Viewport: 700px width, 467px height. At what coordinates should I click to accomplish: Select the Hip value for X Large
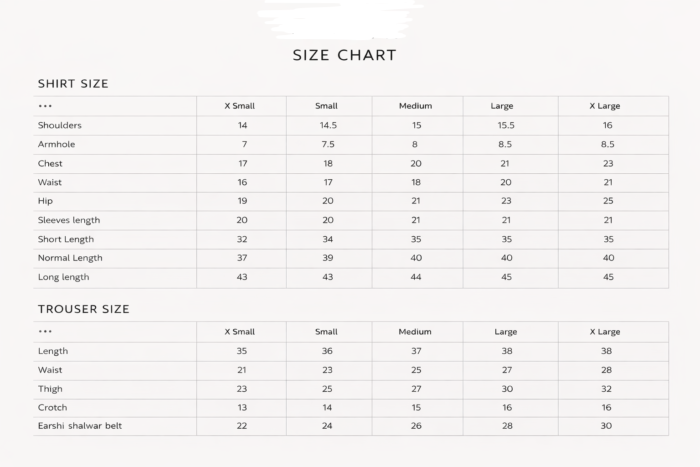pyautogui.click(x=607, y=201)
